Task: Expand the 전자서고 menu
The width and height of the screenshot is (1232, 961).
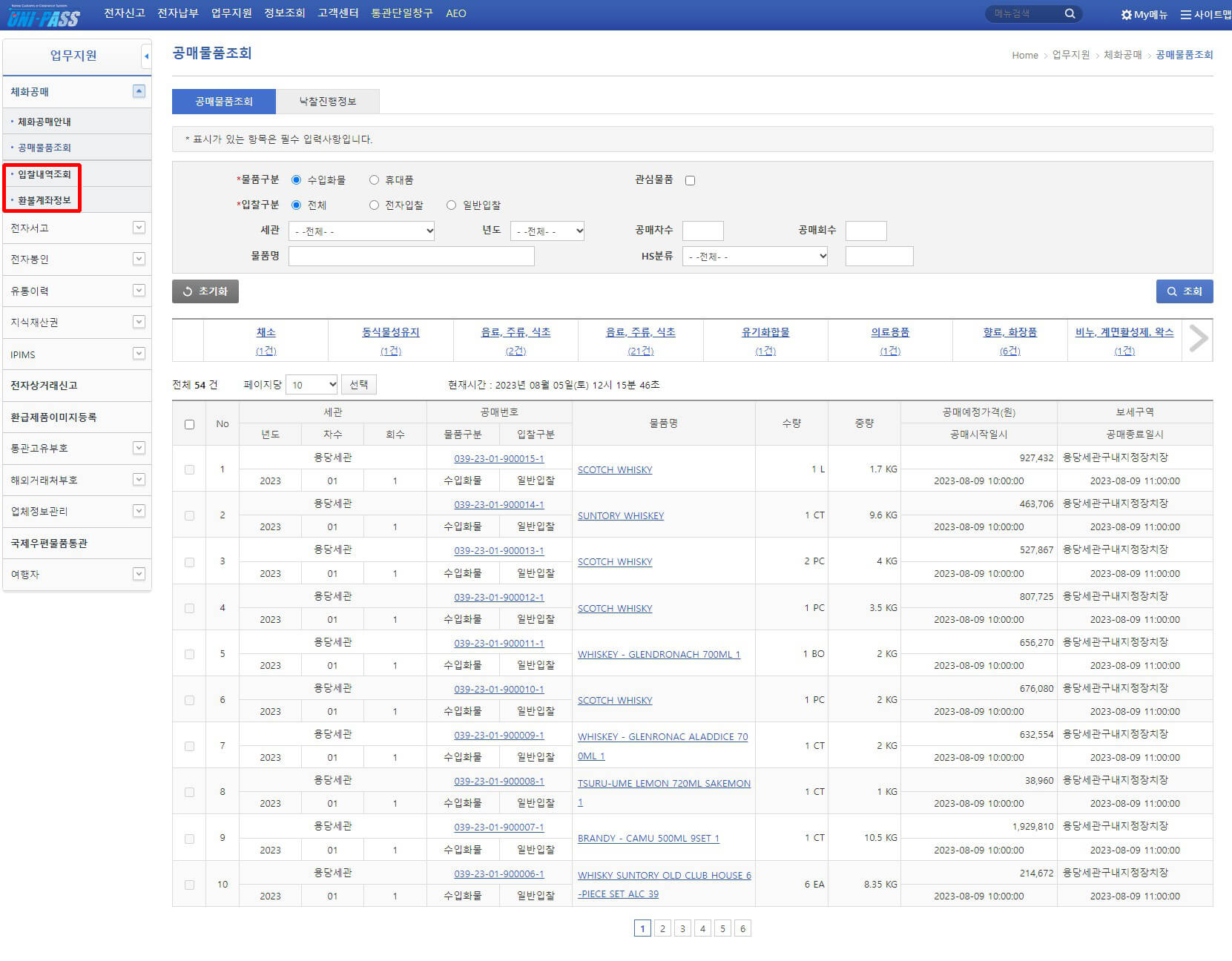Action: tap(139, 228)
